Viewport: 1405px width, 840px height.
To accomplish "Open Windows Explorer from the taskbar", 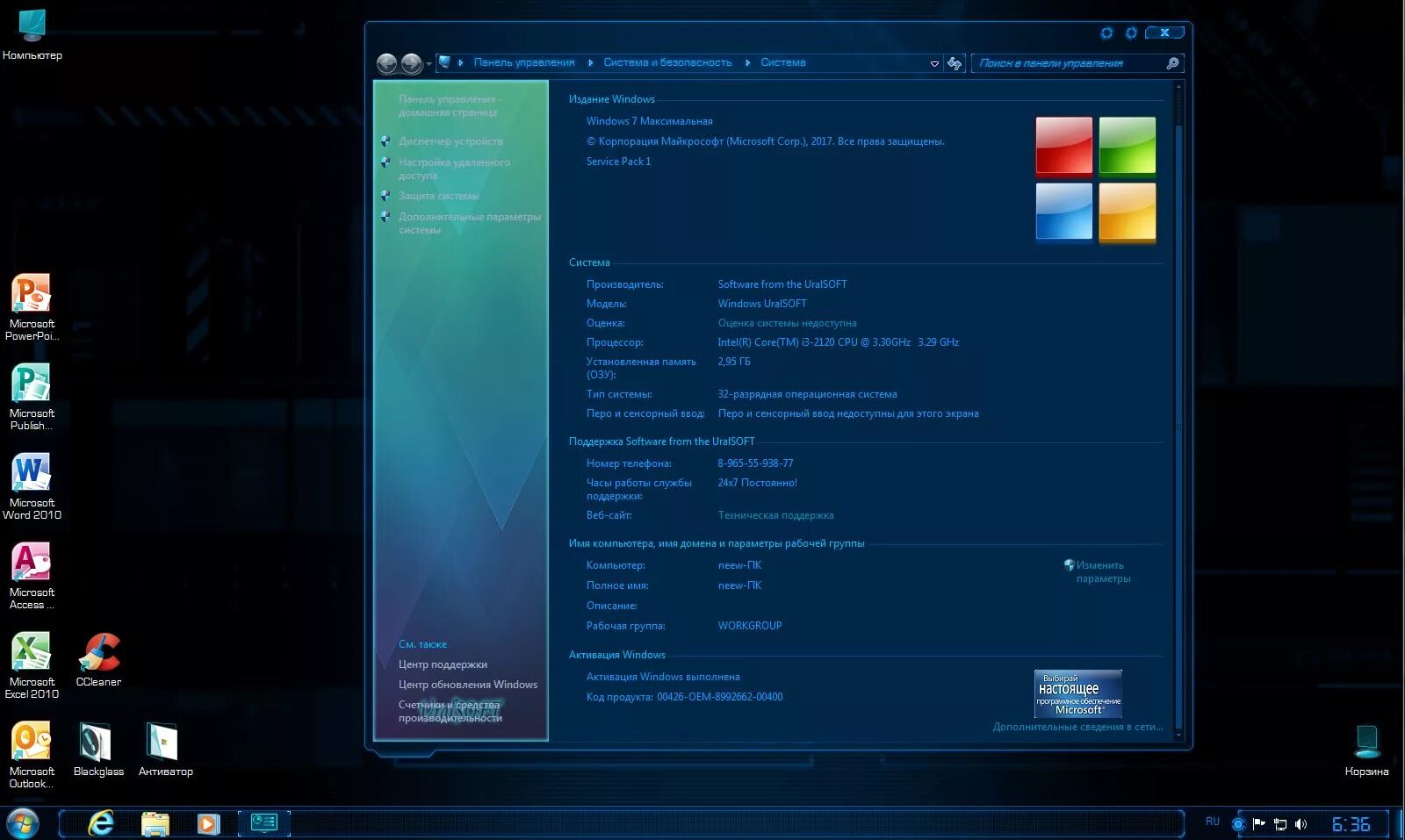I will click(155, 823).
